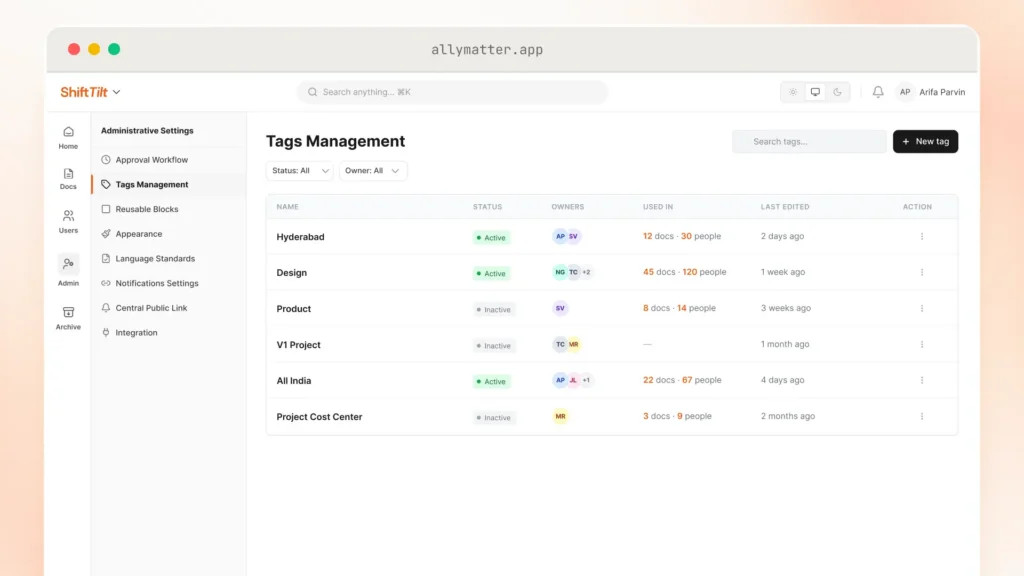Open the Home section in sidebar
This screenshot has width=1024, height=576.
pyautogui.click(x=68, y=138)
